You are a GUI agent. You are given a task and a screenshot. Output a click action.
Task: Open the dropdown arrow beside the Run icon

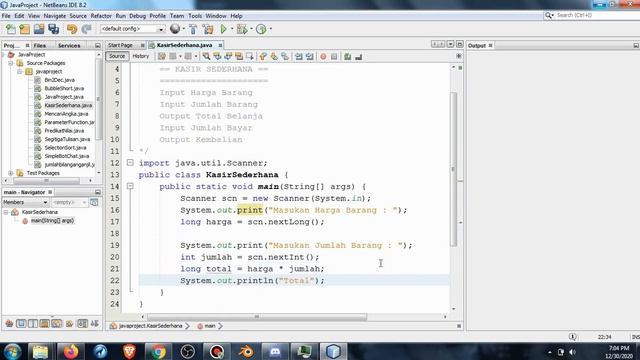[232, 29]
